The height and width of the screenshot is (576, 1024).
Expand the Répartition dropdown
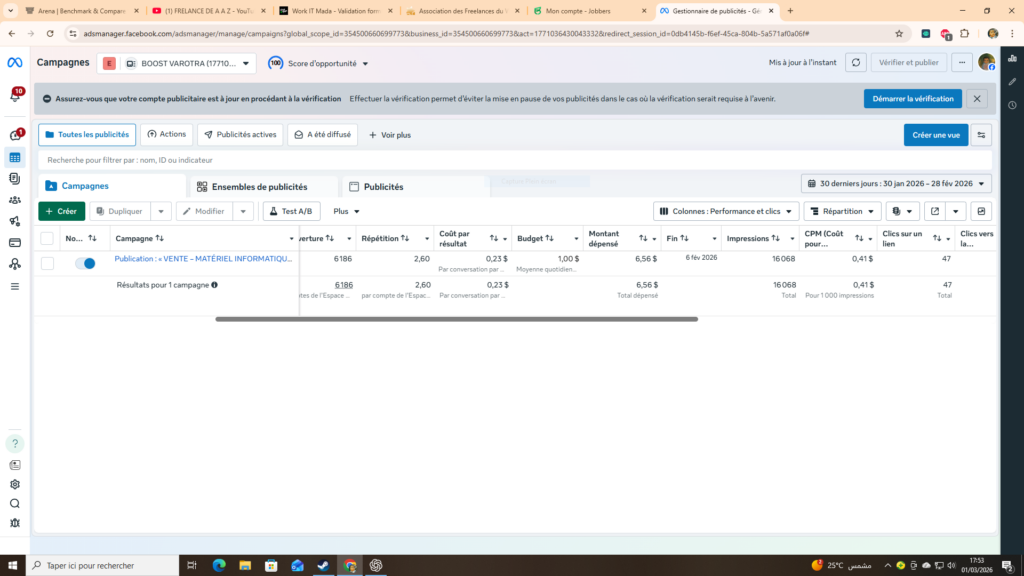pyautogui.click(x=842, y=211)
